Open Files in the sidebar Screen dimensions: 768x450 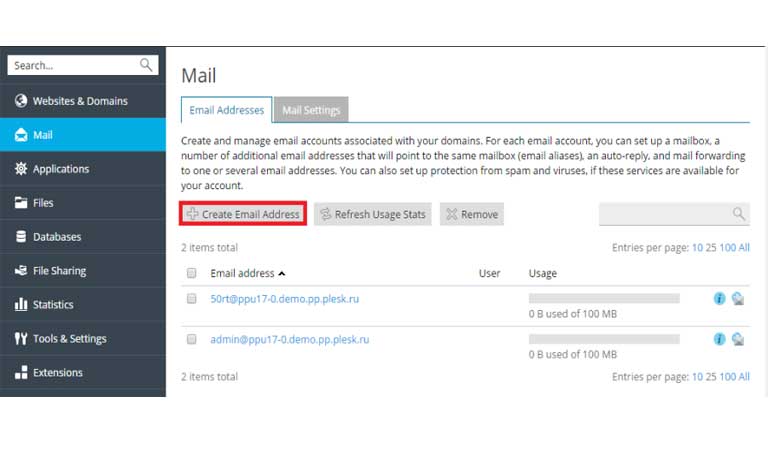[x=83, y=202]
